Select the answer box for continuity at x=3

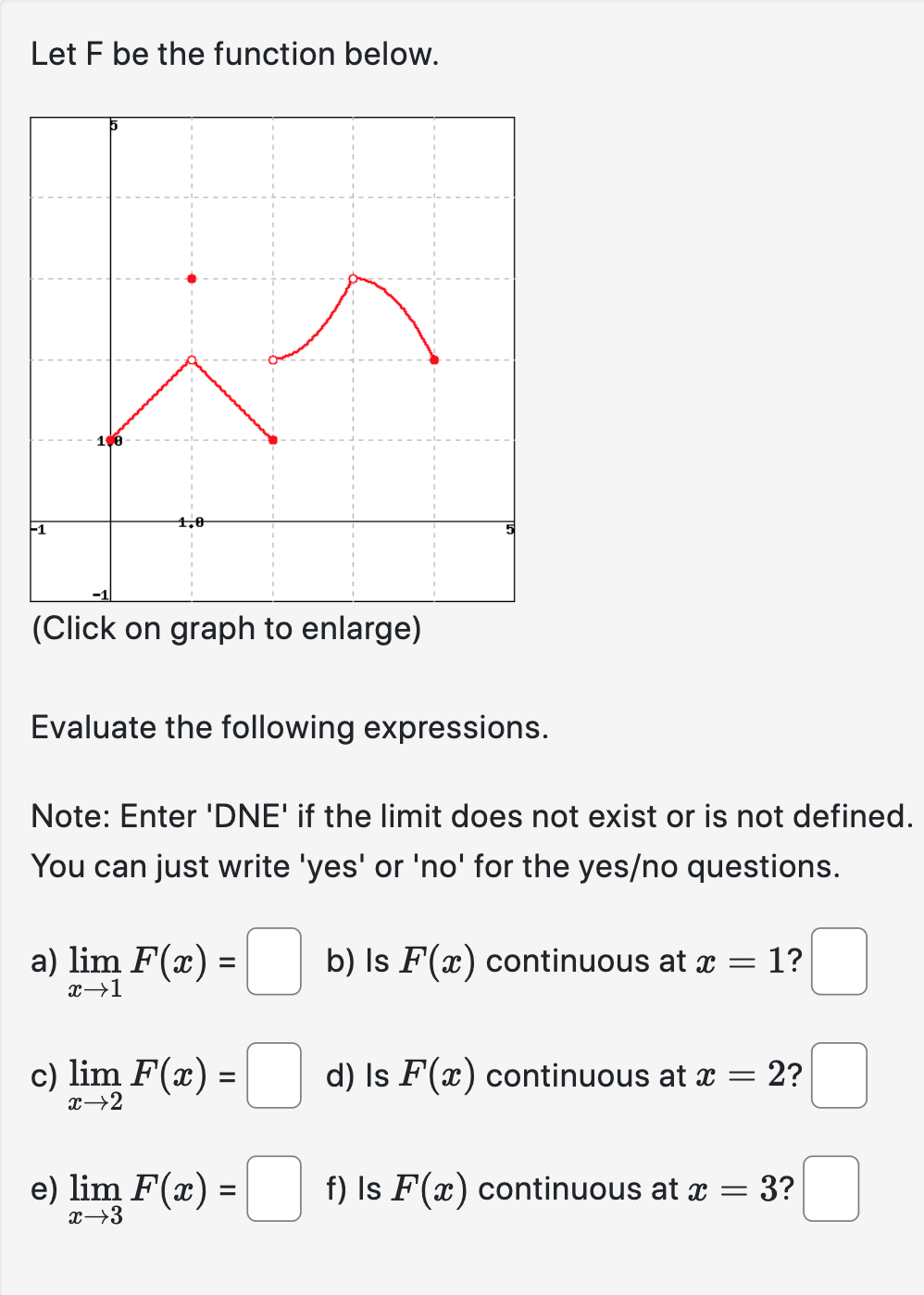coord(830,1190)
